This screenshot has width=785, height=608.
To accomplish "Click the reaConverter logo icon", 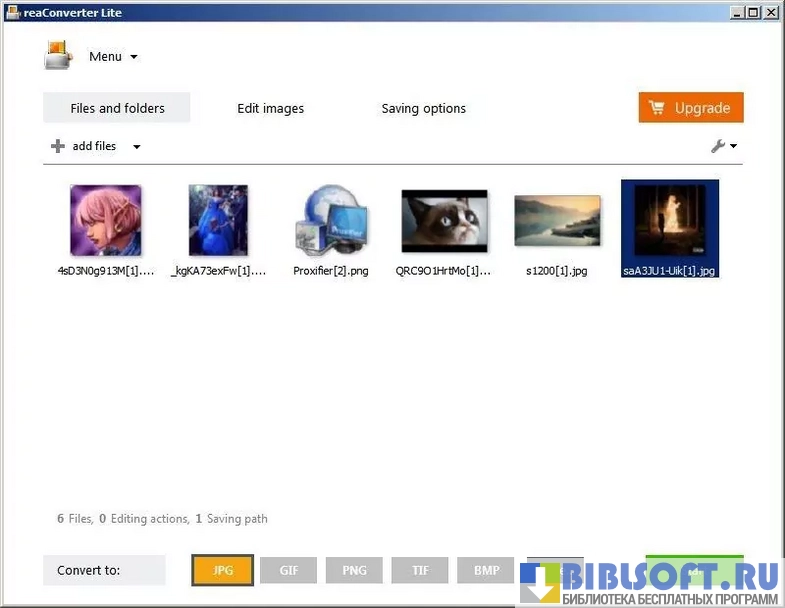I will [x=58, y=55].
